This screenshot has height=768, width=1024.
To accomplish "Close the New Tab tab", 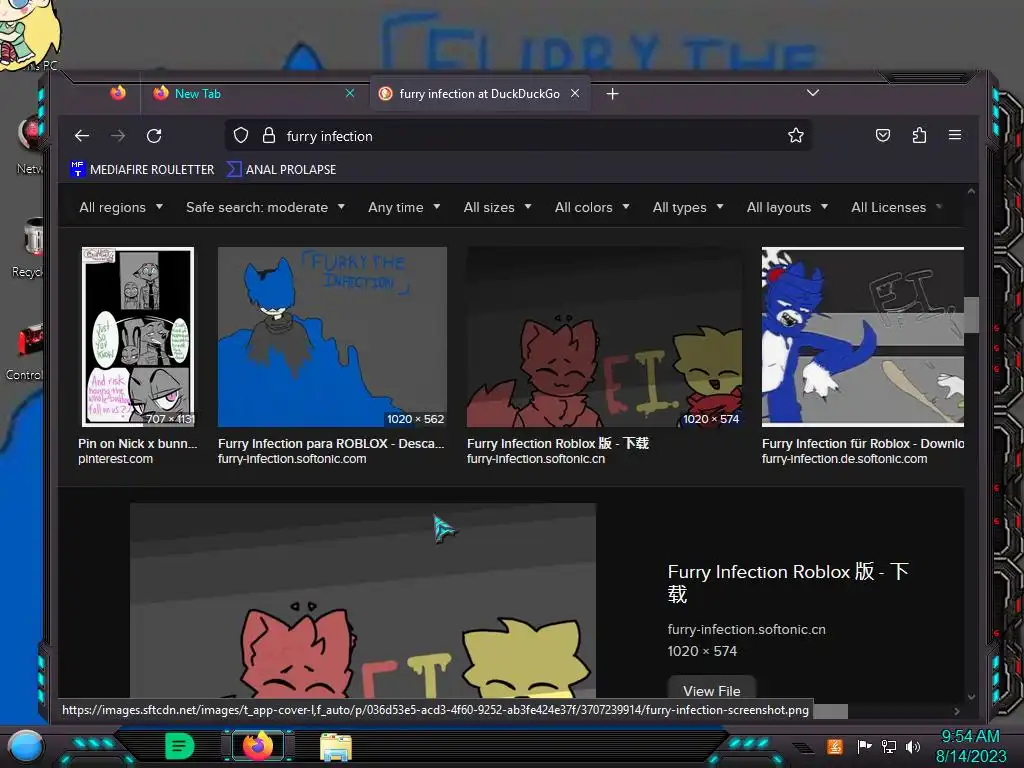I will (350, 93).
